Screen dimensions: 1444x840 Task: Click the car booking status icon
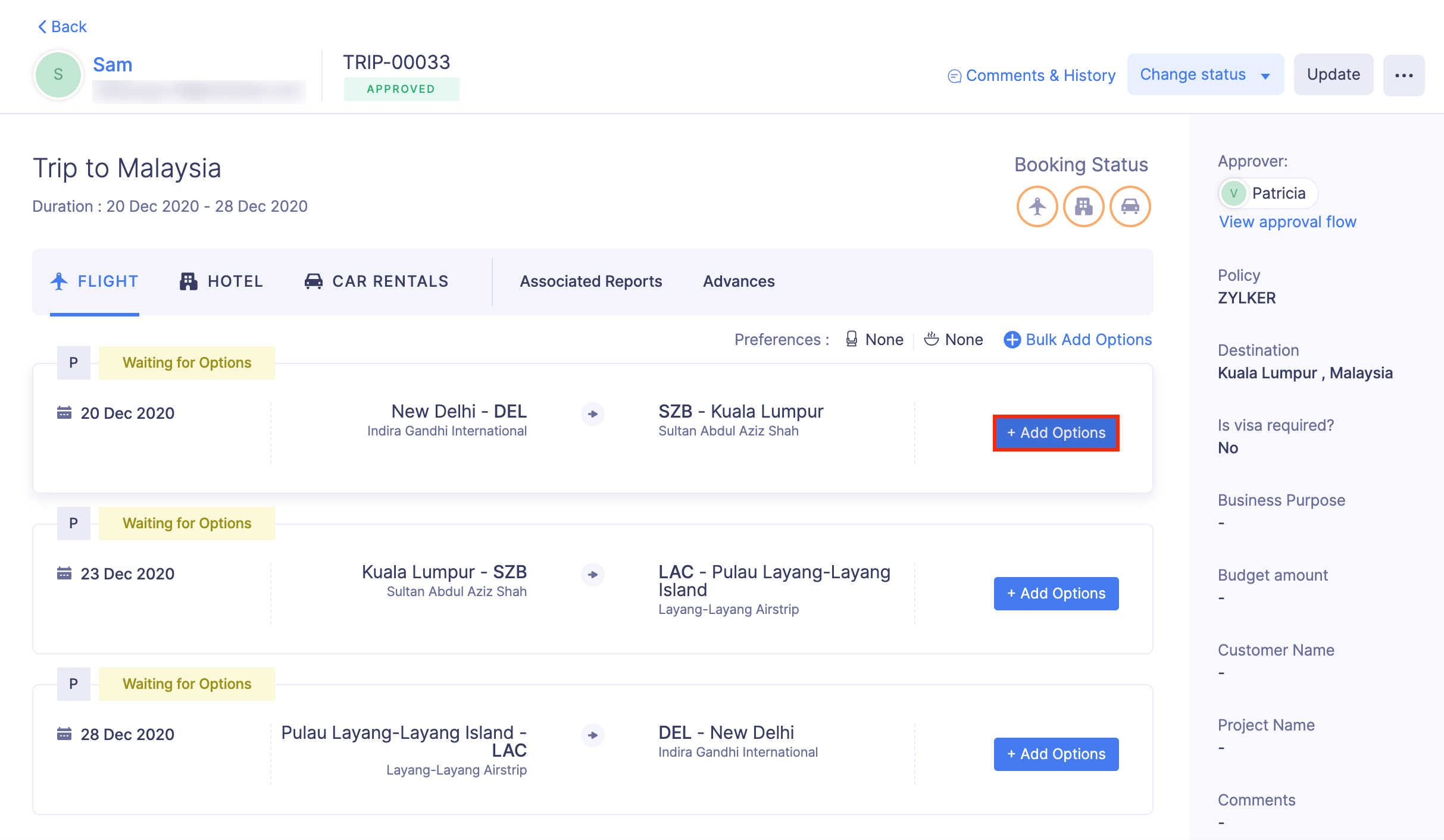(1130, 206)
